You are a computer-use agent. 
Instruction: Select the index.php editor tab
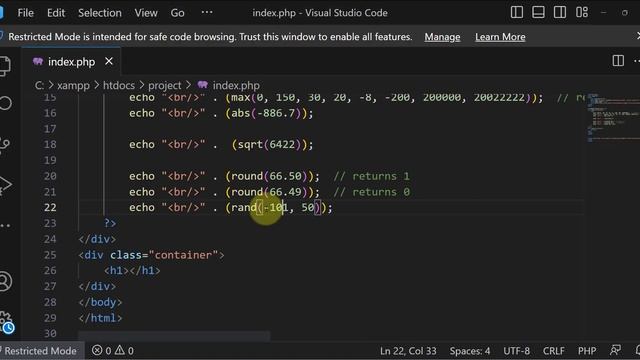pyautogui.click(x=71, y=62)
